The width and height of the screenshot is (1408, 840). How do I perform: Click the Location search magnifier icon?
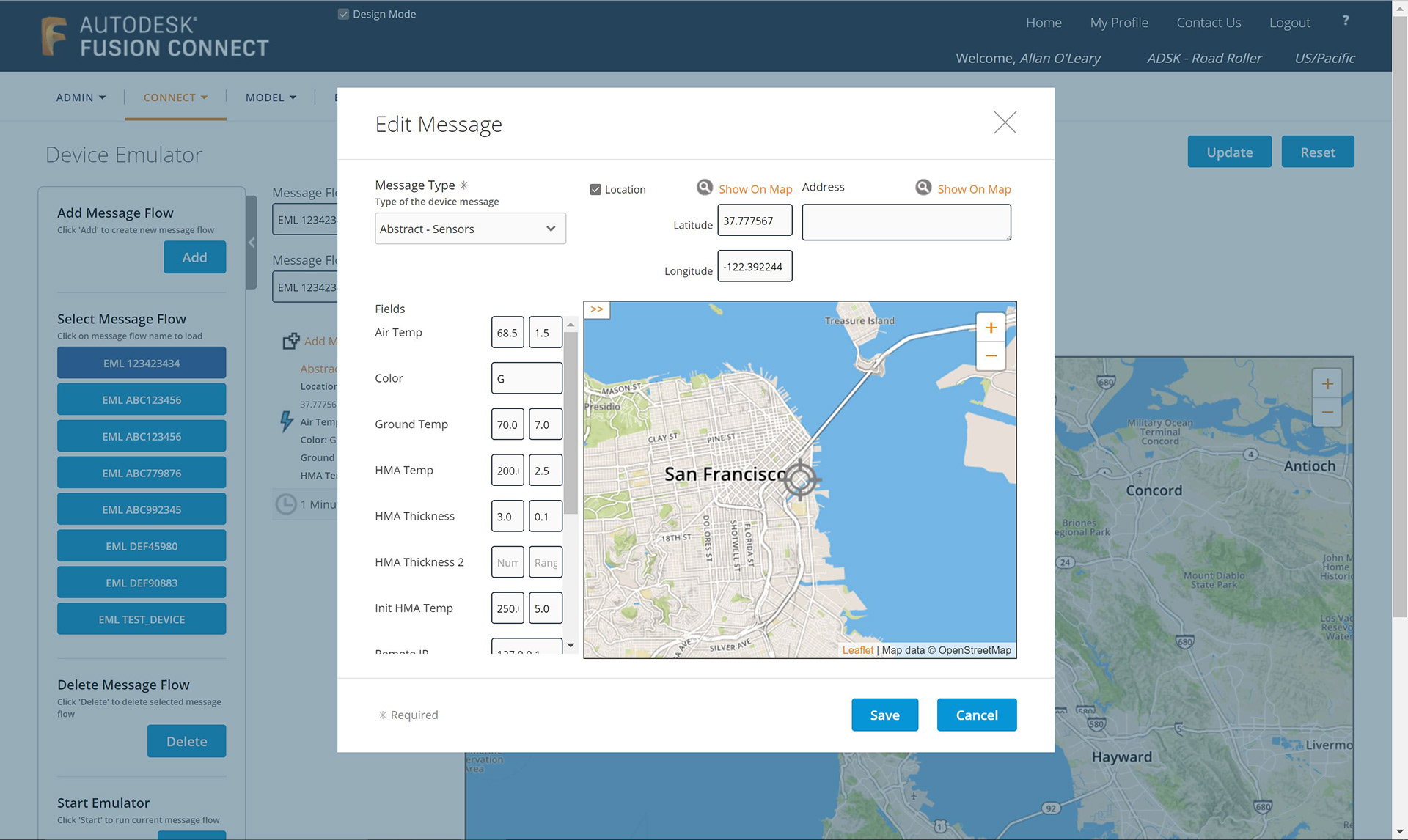point(704,188)
